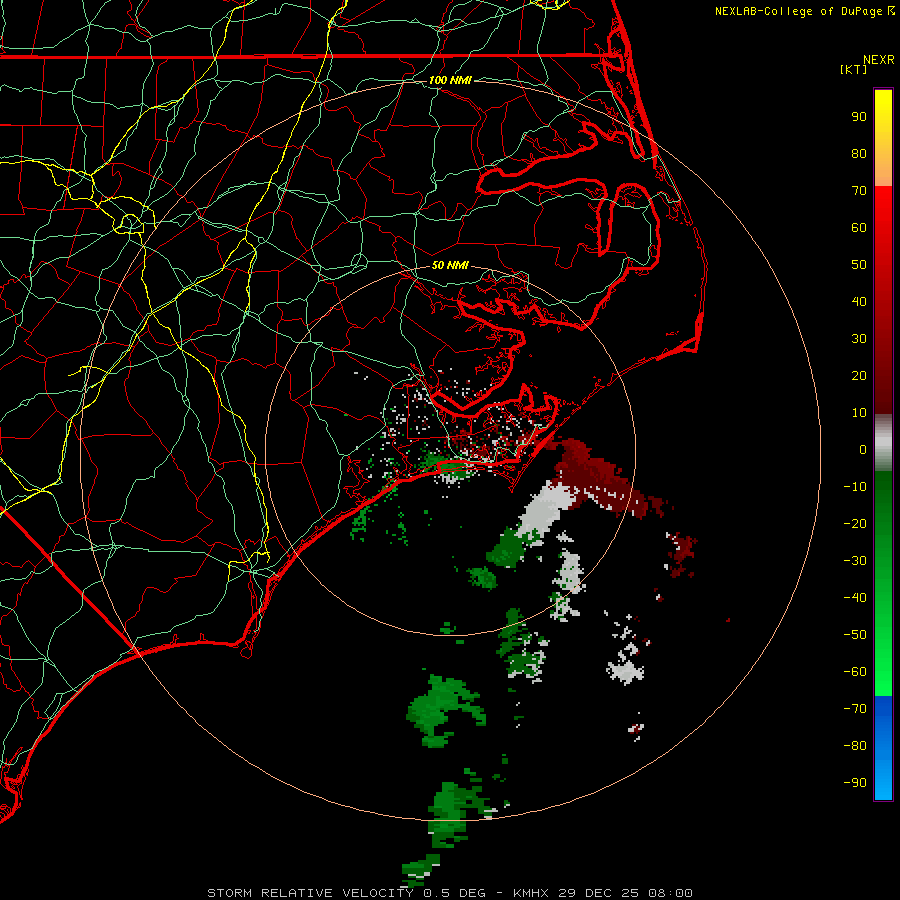900x900 pixels.
Task: Click the Storm Relative Velocity caption text
Action: pyautogui.click(x=450, y=893)
